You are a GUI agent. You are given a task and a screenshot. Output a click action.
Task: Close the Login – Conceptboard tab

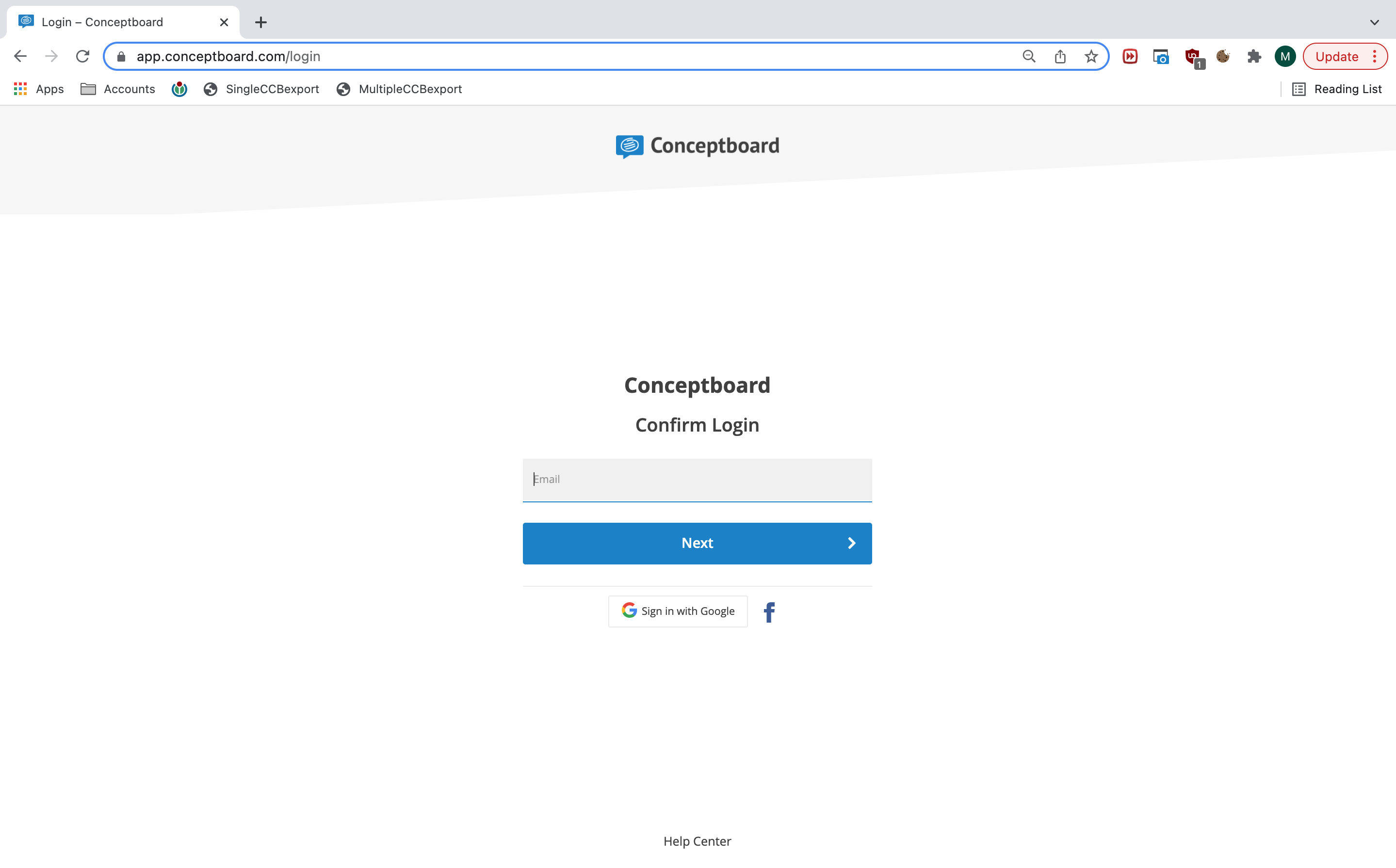(x=224, y=22)
